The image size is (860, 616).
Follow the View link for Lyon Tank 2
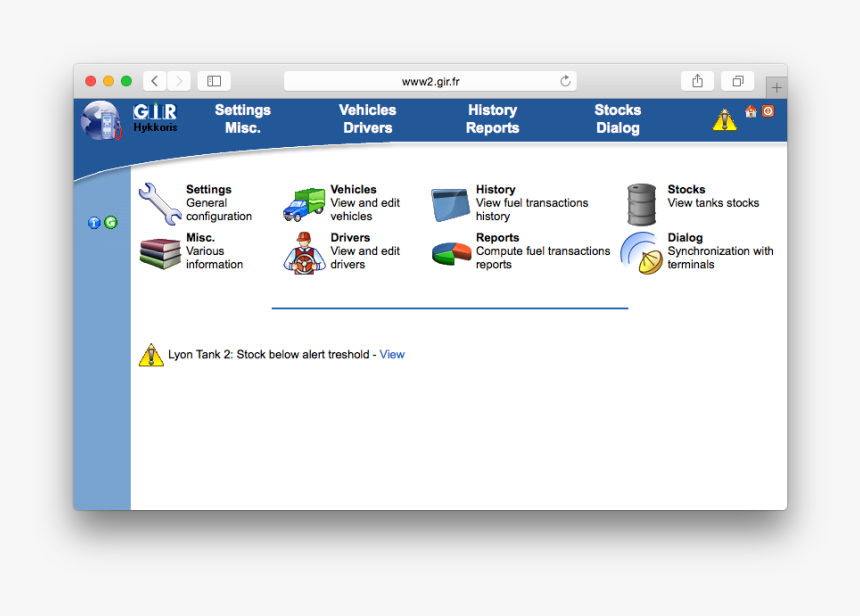[392, 354]
